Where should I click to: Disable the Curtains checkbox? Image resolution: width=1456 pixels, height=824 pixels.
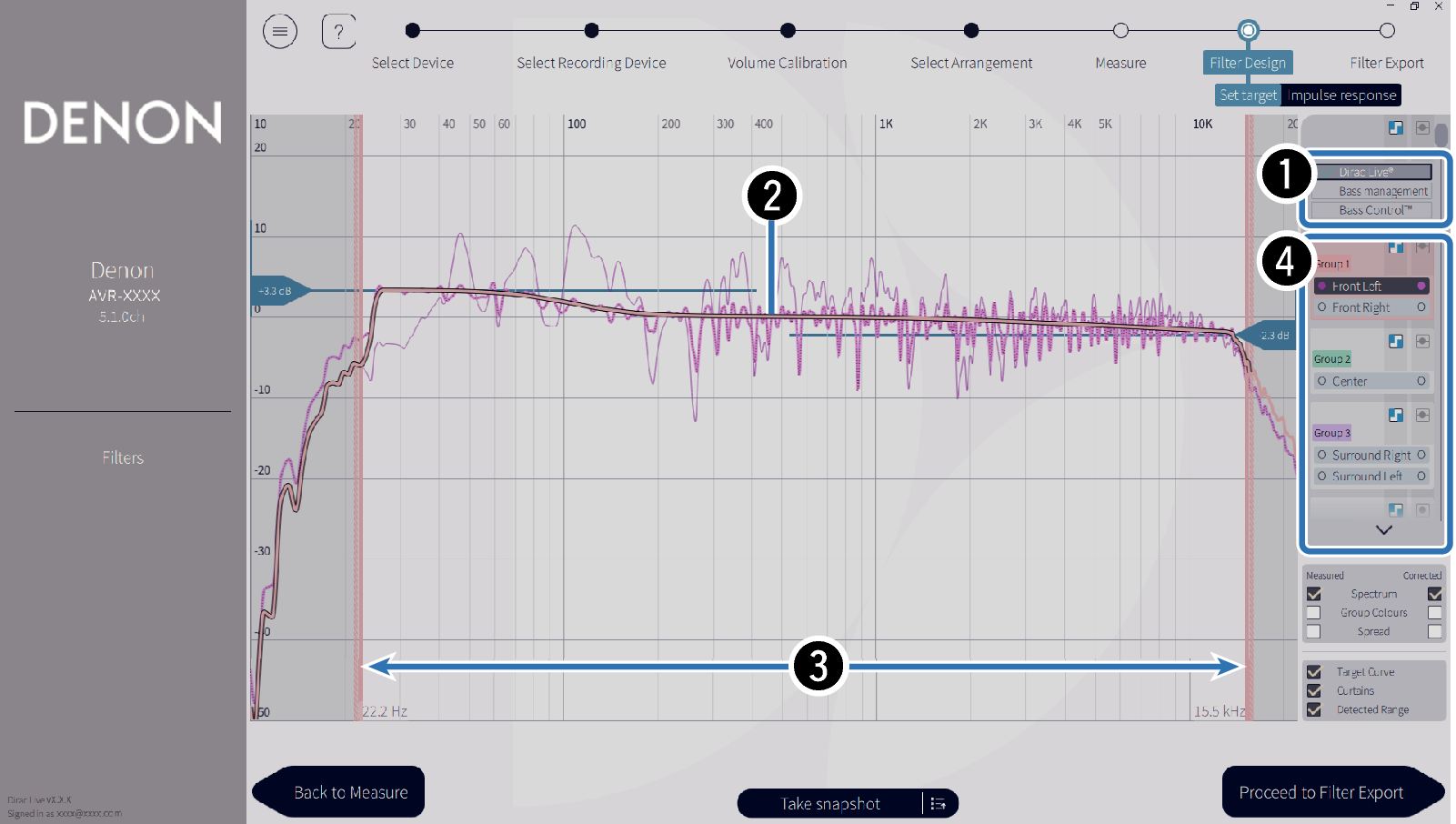click(x=1314, y=691)
